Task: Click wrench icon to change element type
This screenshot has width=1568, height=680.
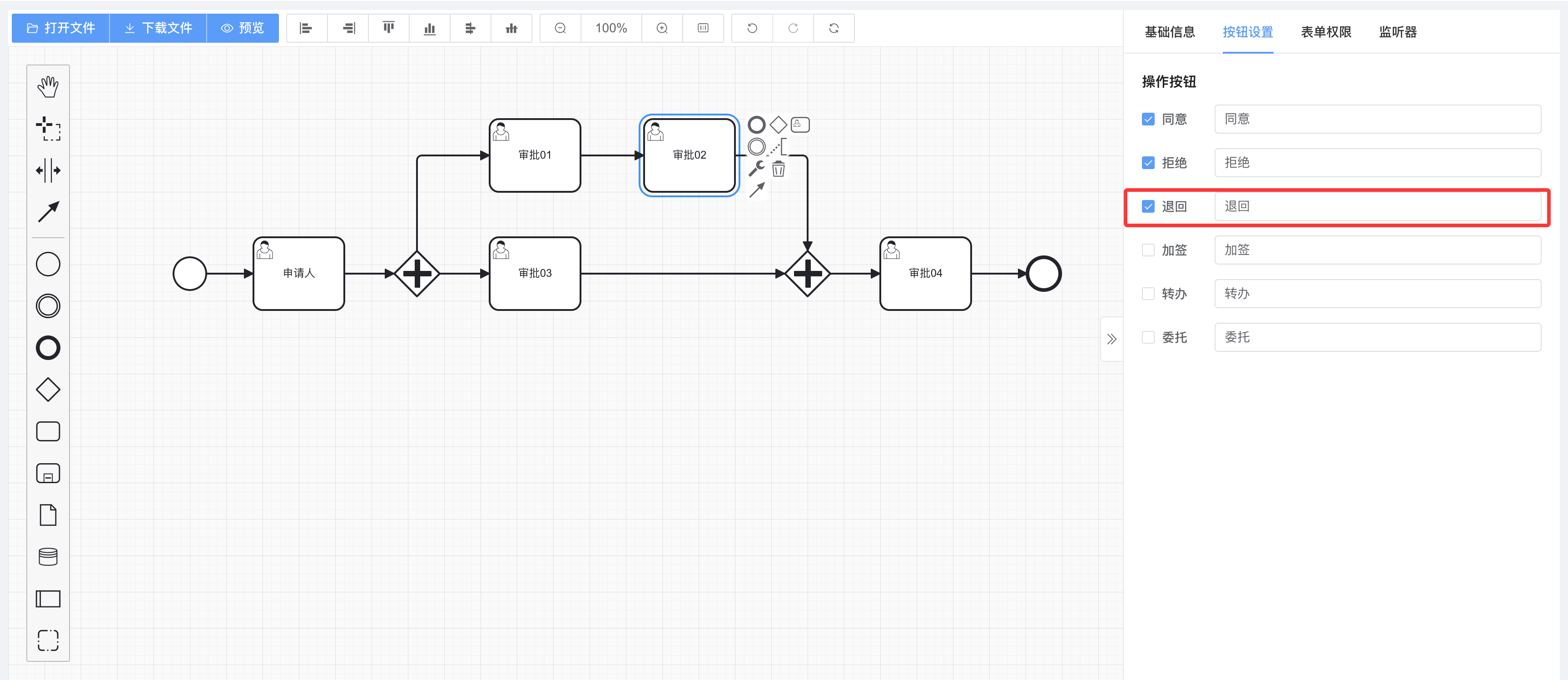Action: (x=757, y=168)
